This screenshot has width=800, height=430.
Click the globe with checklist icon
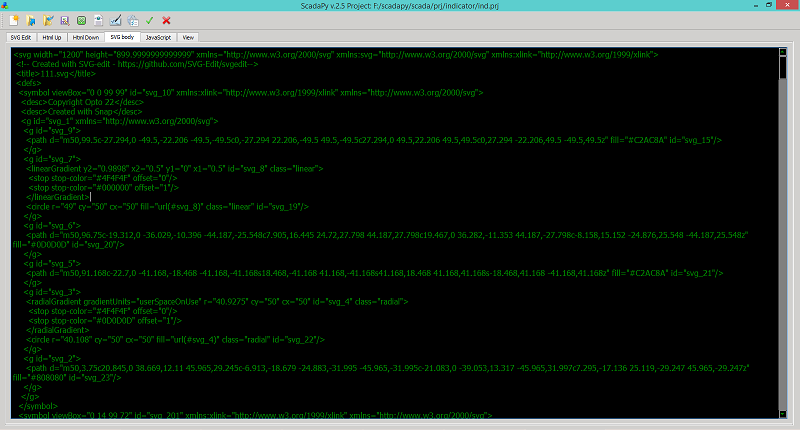point(133,20)
